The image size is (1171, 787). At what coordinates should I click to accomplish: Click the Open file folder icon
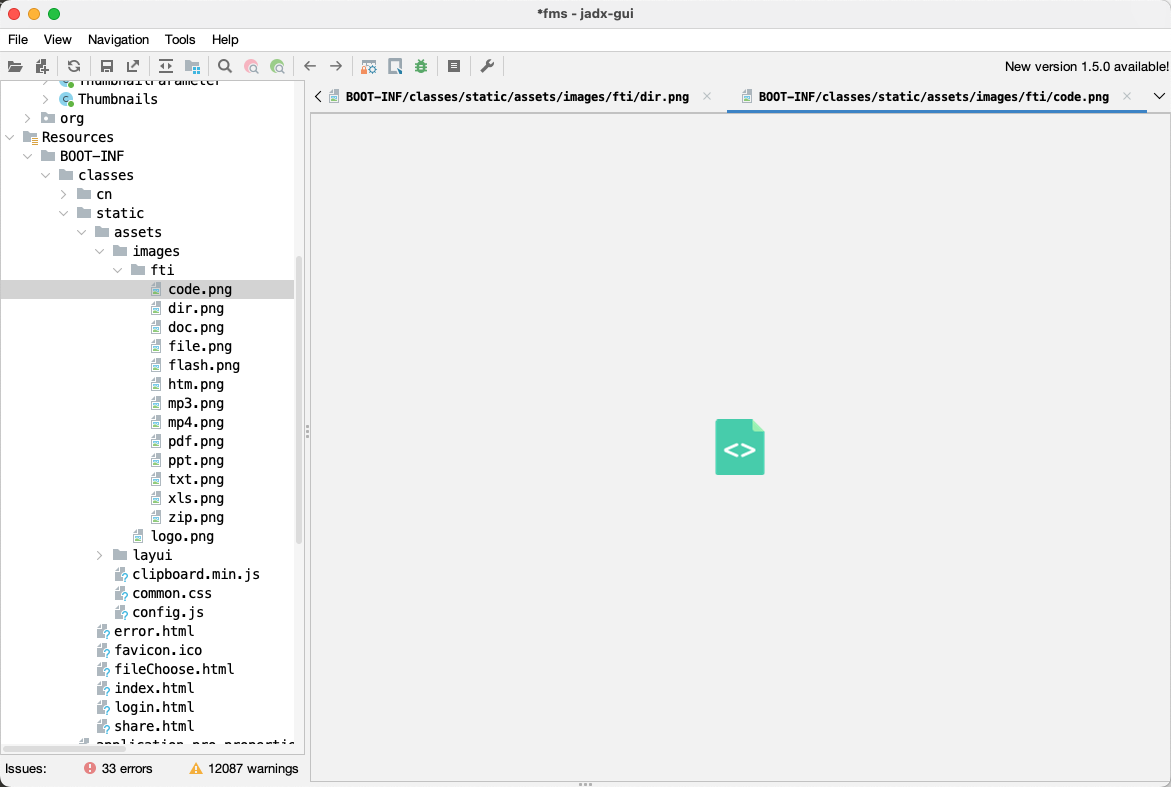(x=15, y=66)
